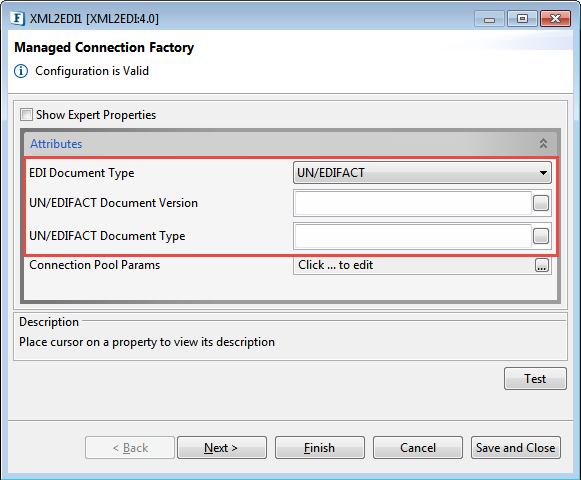Close the dialog with red X button
The height and width of the screenshot is (480, 581).
[555, 19]
